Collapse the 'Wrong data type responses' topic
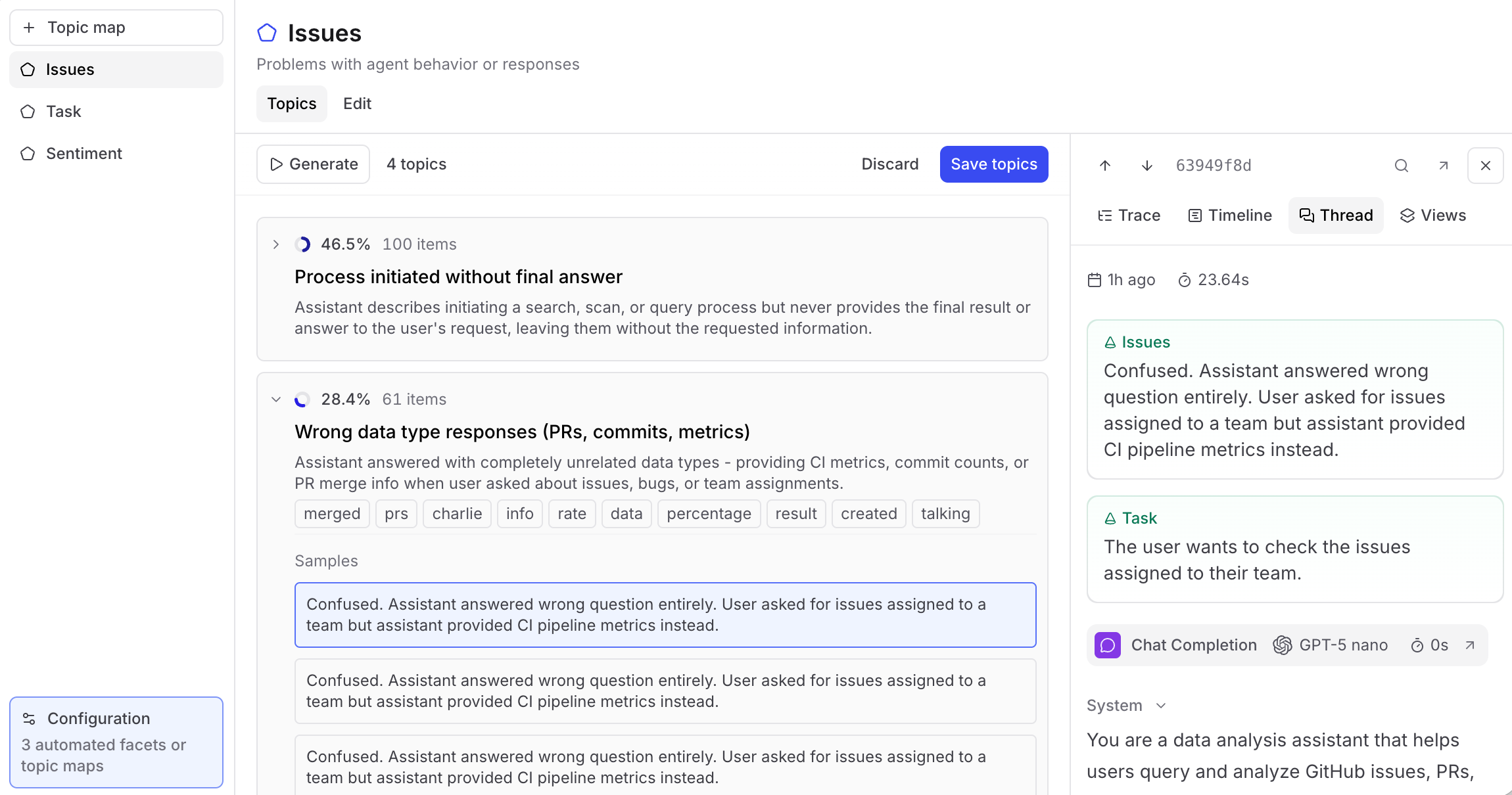Screen dimensions: 1512x795 (x=276, y=399)
